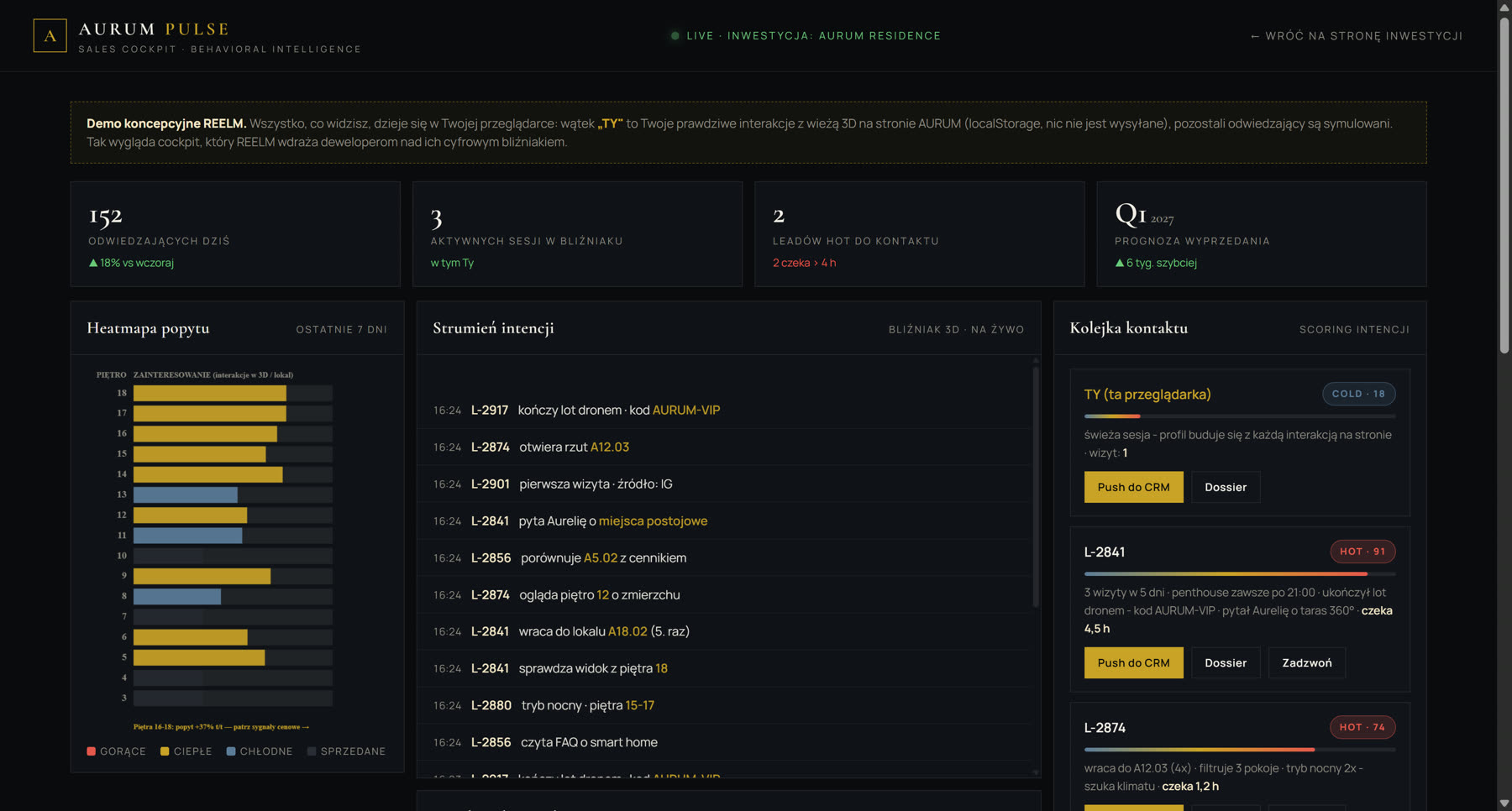The image size is (1512, 811).
Task: Click the "HOT · 74" score badge
Action: point(1362,727)
